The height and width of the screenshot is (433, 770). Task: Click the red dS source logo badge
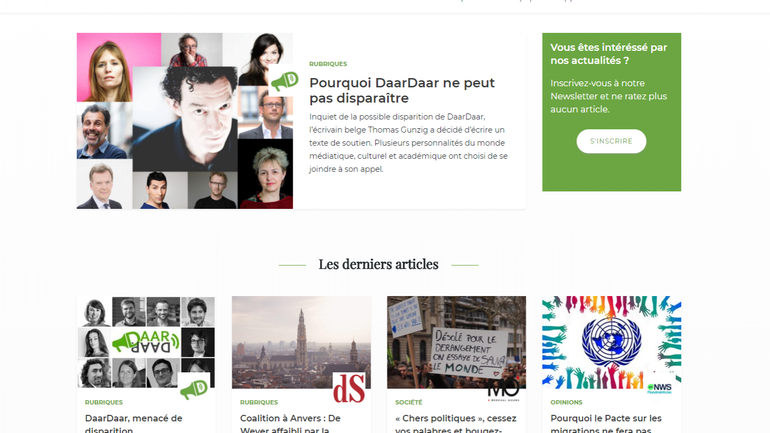tap(349, 388)
